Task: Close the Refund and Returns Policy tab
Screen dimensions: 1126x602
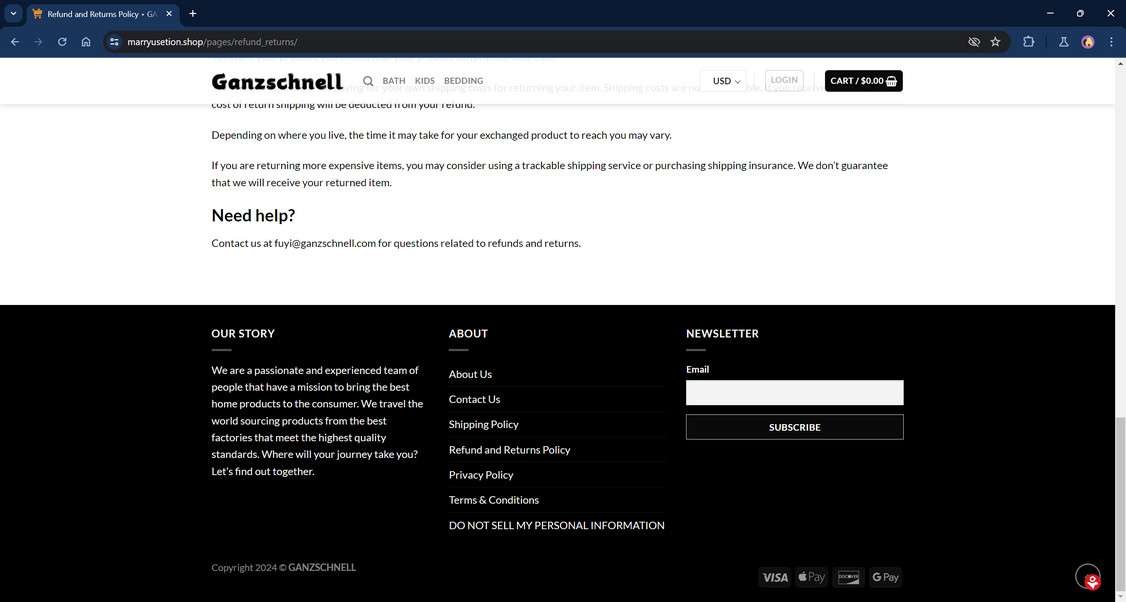Action: click(169, 14)
